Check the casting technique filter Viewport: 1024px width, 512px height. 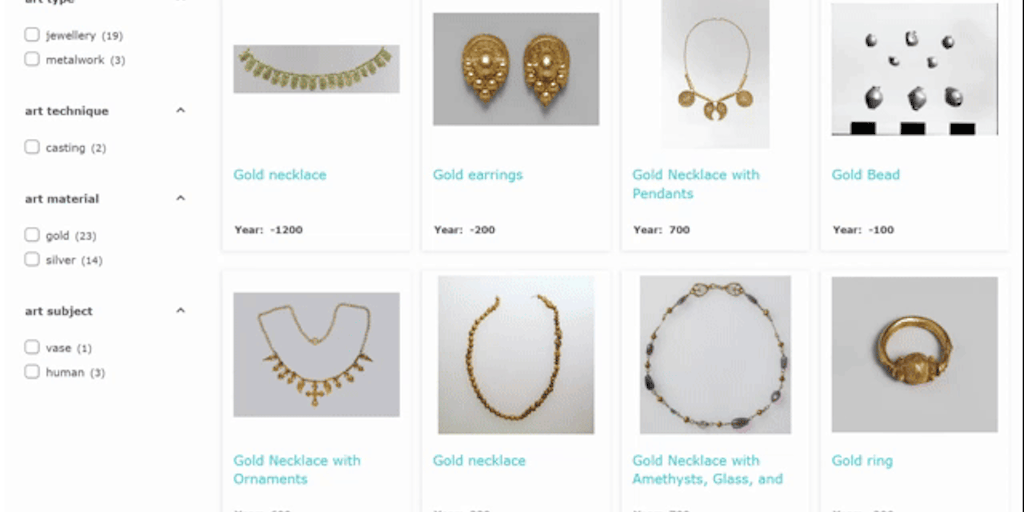pyautogui.click(x=32, y=147)
